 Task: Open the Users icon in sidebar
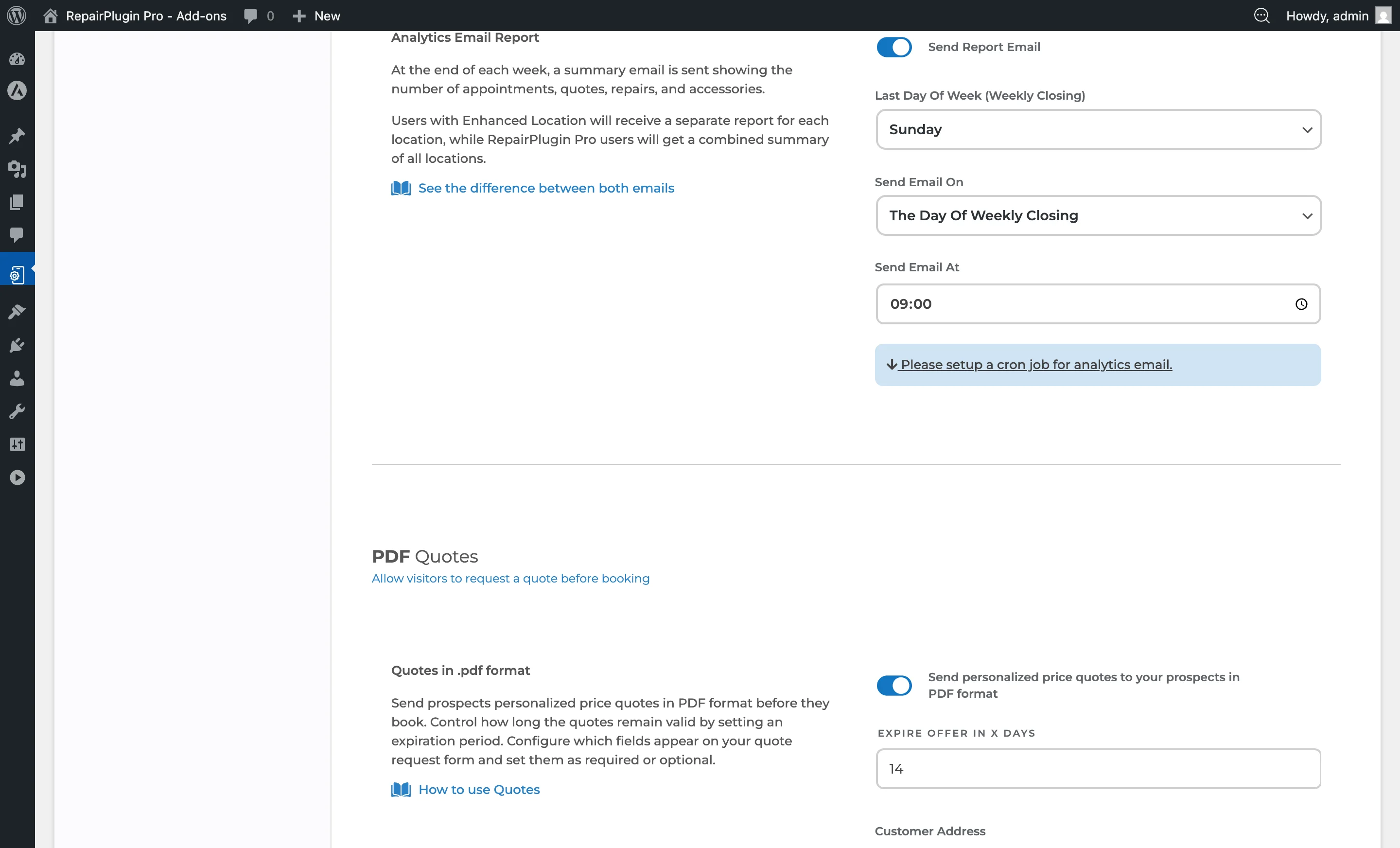point(17,378)
